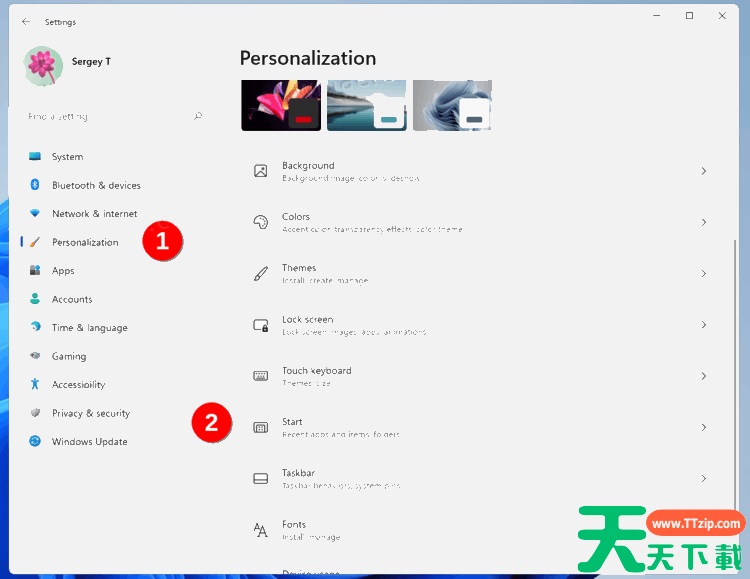Click the Colors palette icon
The image size is (750, 579).
click(261, 222)
